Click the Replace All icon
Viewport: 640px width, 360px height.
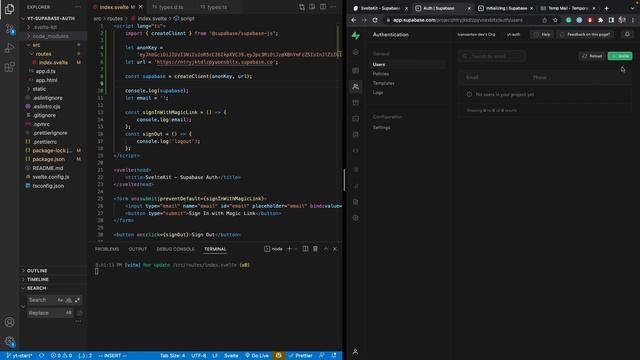coord(80,313)
